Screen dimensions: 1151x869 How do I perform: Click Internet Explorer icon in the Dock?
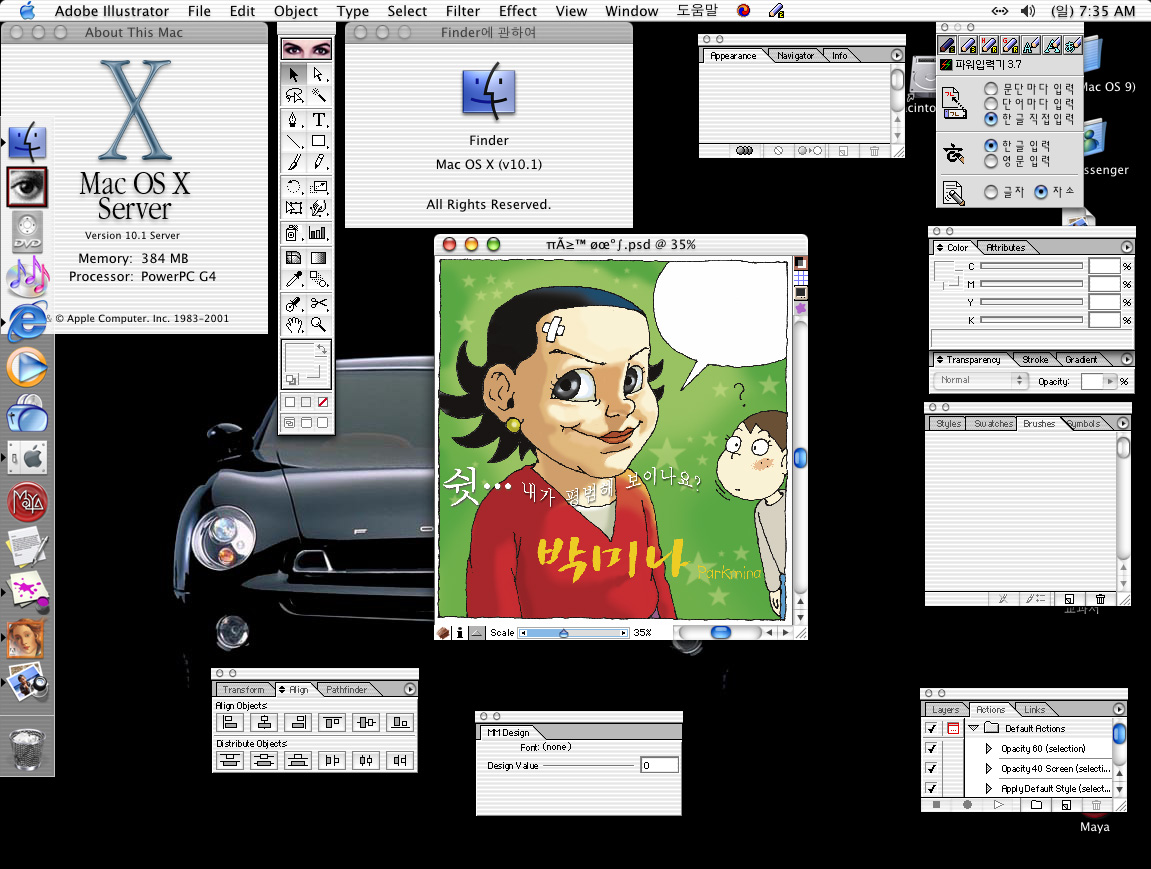(27, 322)
